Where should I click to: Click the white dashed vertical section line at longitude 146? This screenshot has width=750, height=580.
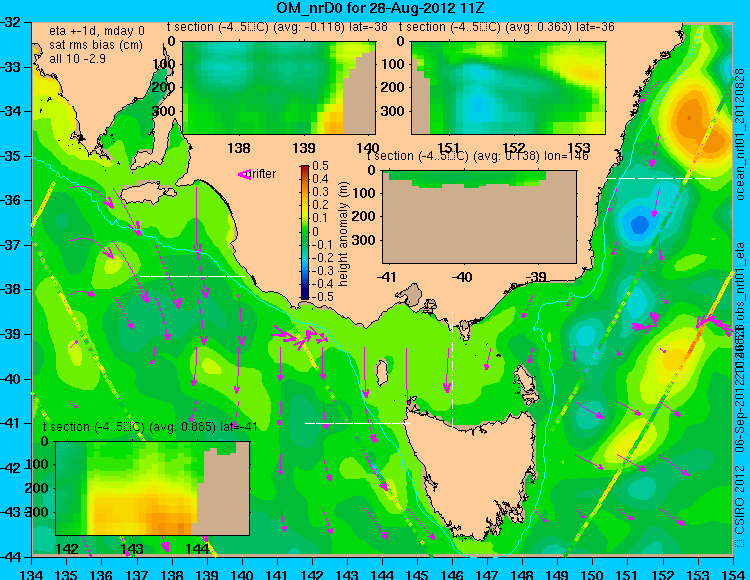click(x=452, y=370)
